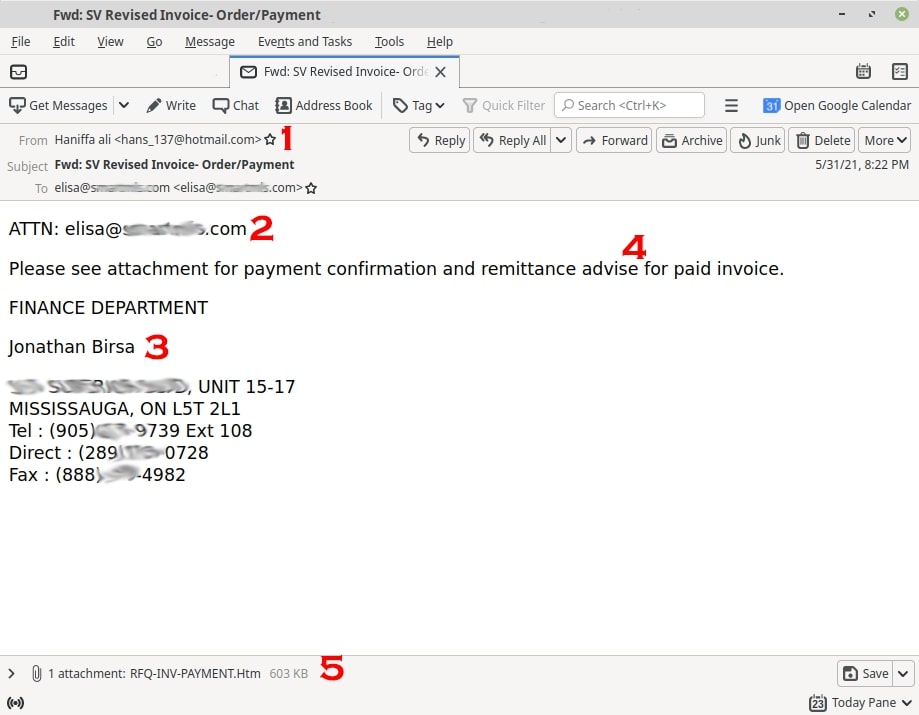This screenshot has width=919, height=715.
Task: Open the Address Book
Action: [x=323, y=105]
